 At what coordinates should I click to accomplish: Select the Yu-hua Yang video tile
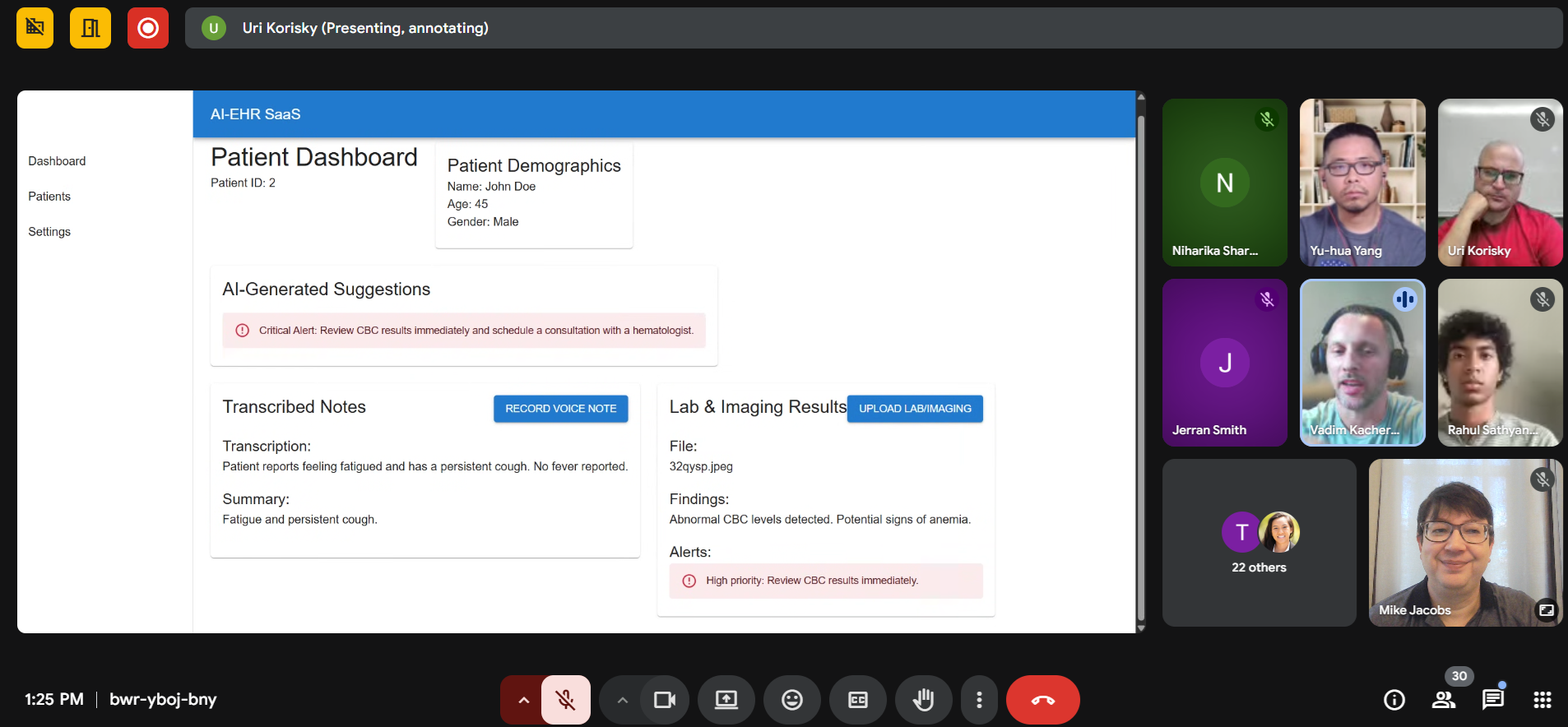(1362, 183)
